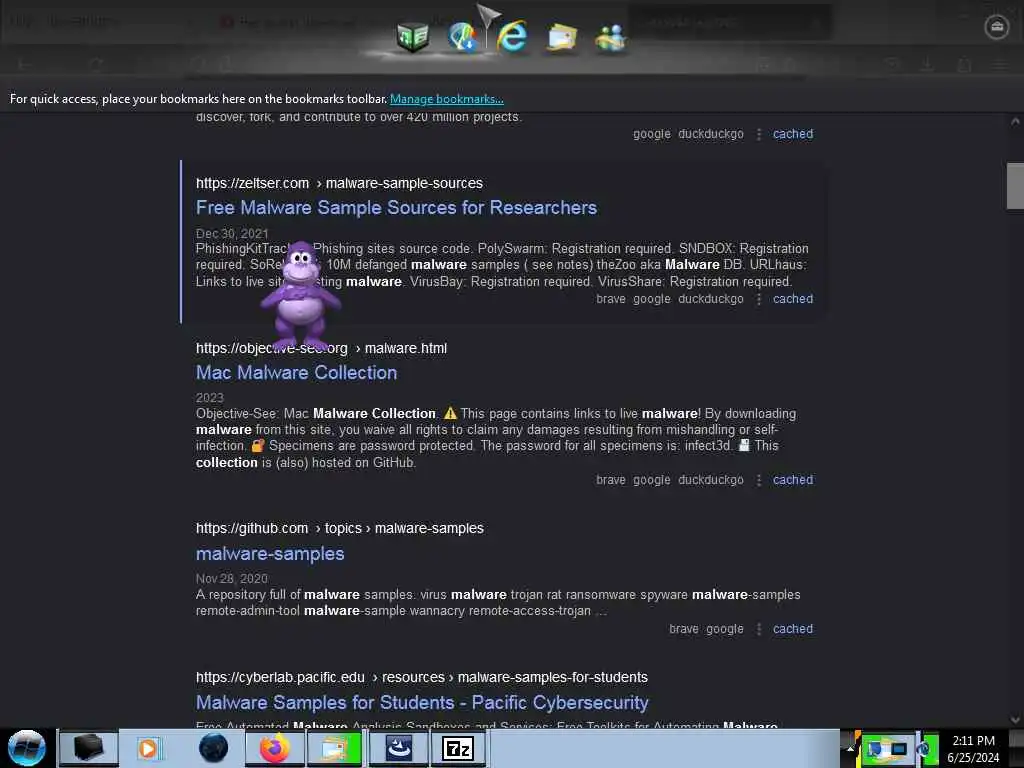This screenshot has width=1024, height=768.
Task: Open the green window taskbar icon
Action: click(x=334, y=748)
